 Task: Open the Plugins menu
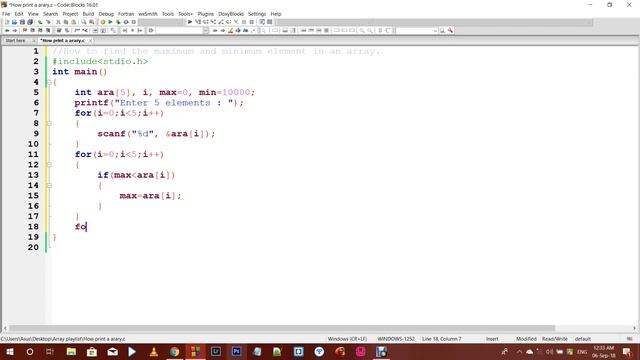tap(206, 14)
